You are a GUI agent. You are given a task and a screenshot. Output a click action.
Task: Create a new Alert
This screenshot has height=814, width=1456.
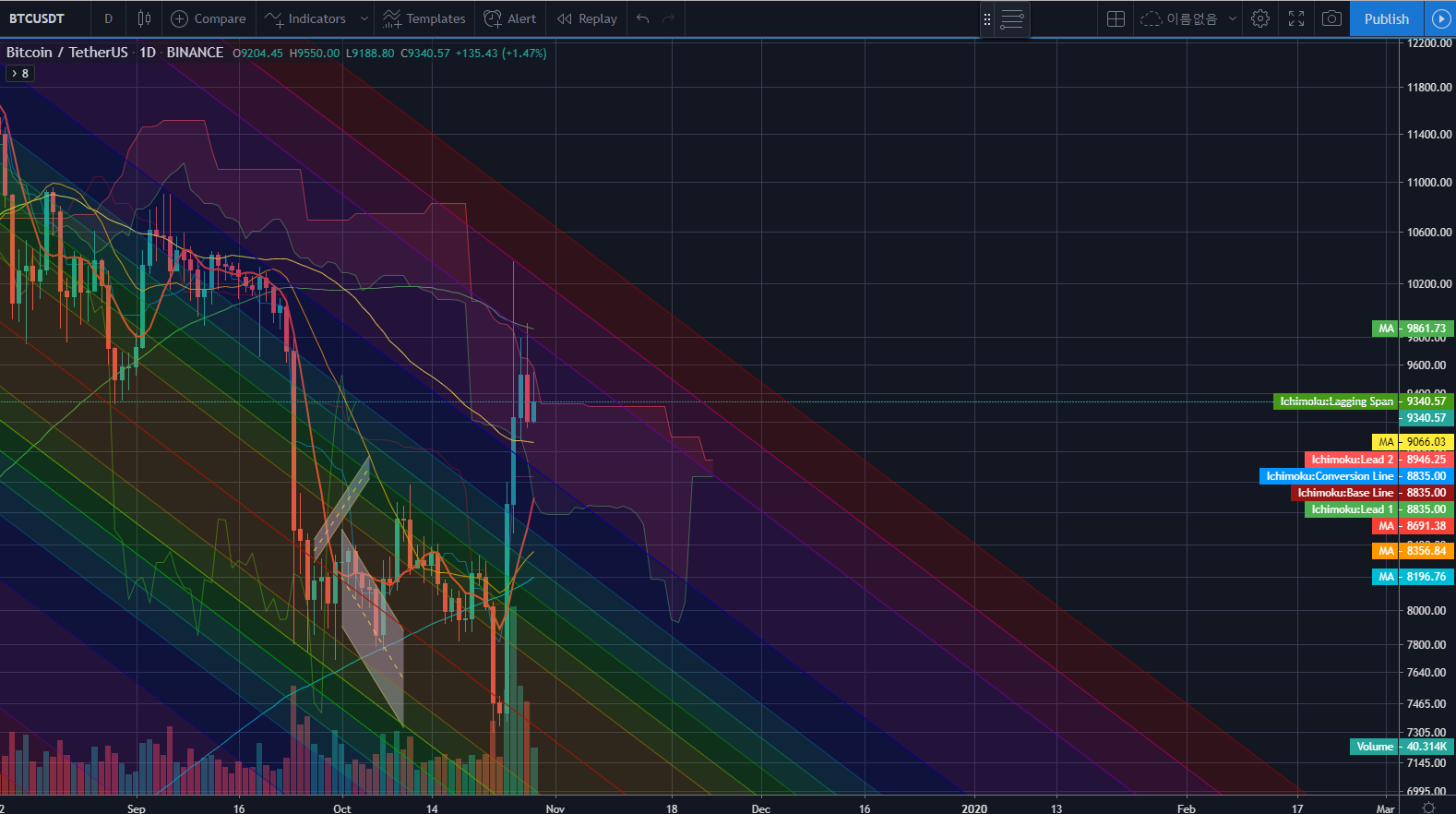(x=510, y=18)
